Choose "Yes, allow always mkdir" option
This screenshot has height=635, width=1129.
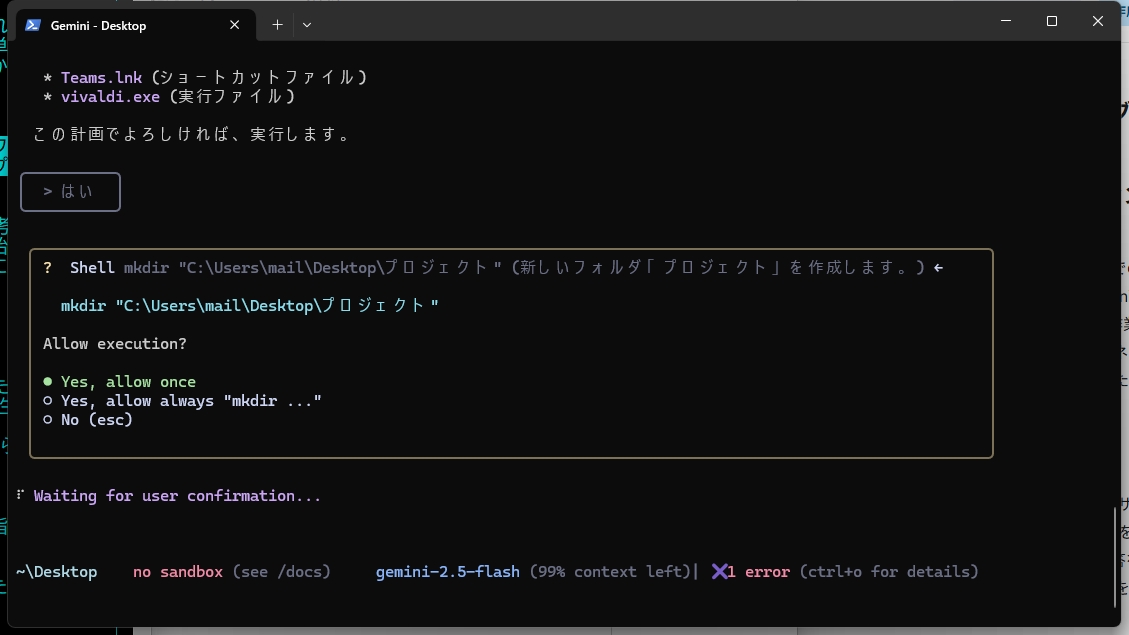tap(190, 401)
